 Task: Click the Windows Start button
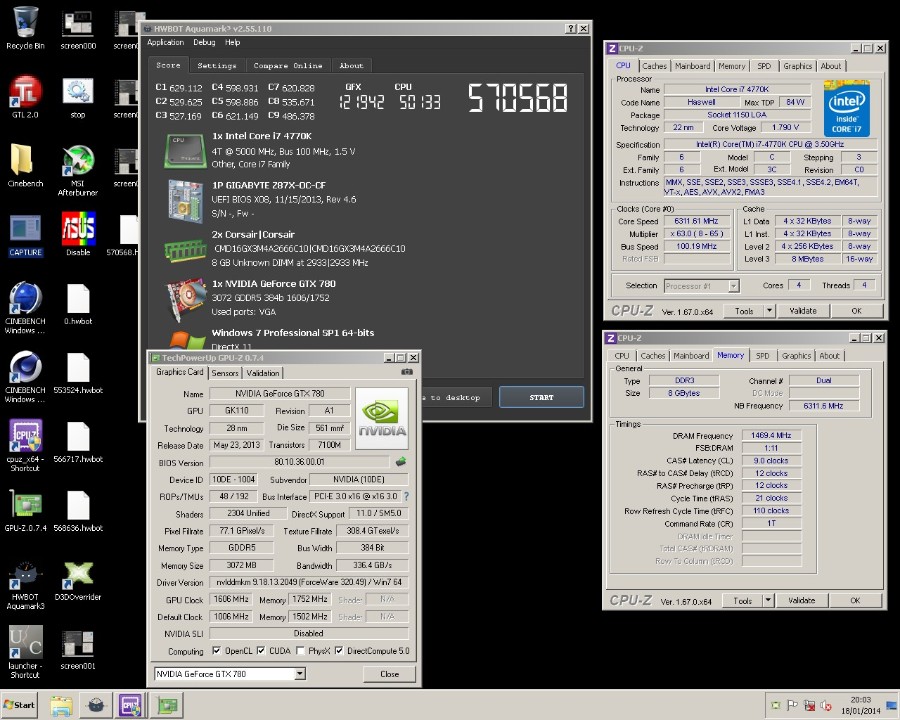20,706
